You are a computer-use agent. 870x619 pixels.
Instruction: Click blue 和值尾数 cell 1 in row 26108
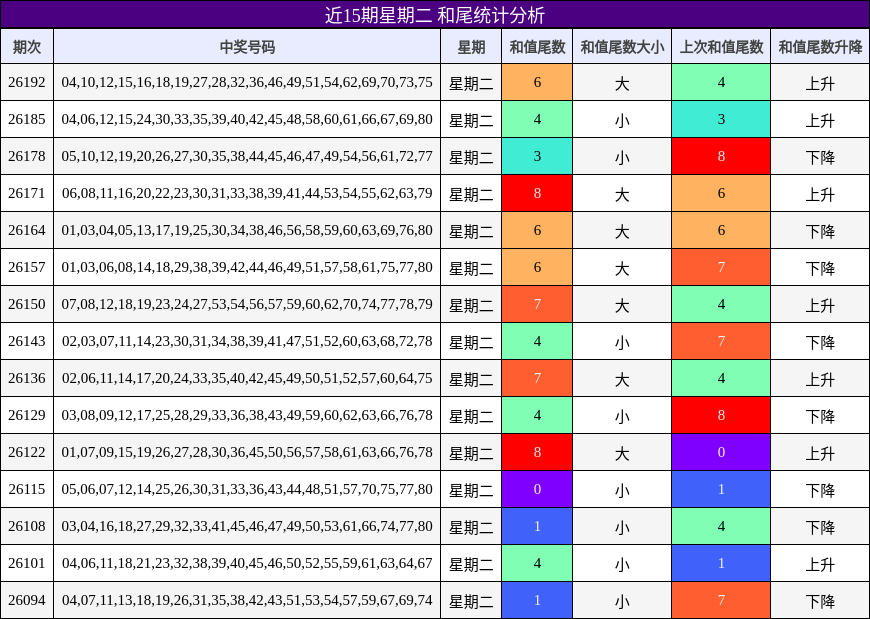[537, 526]
